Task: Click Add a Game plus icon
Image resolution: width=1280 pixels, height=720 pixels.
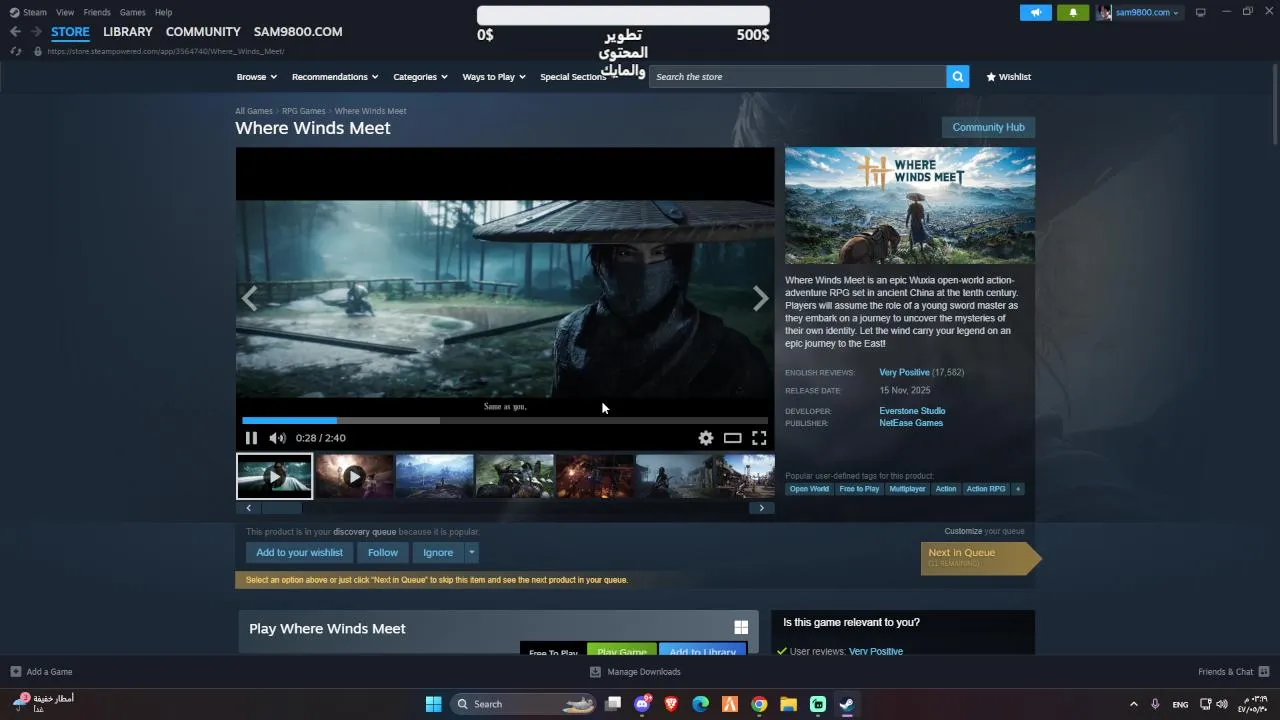Action: (15, 672)
